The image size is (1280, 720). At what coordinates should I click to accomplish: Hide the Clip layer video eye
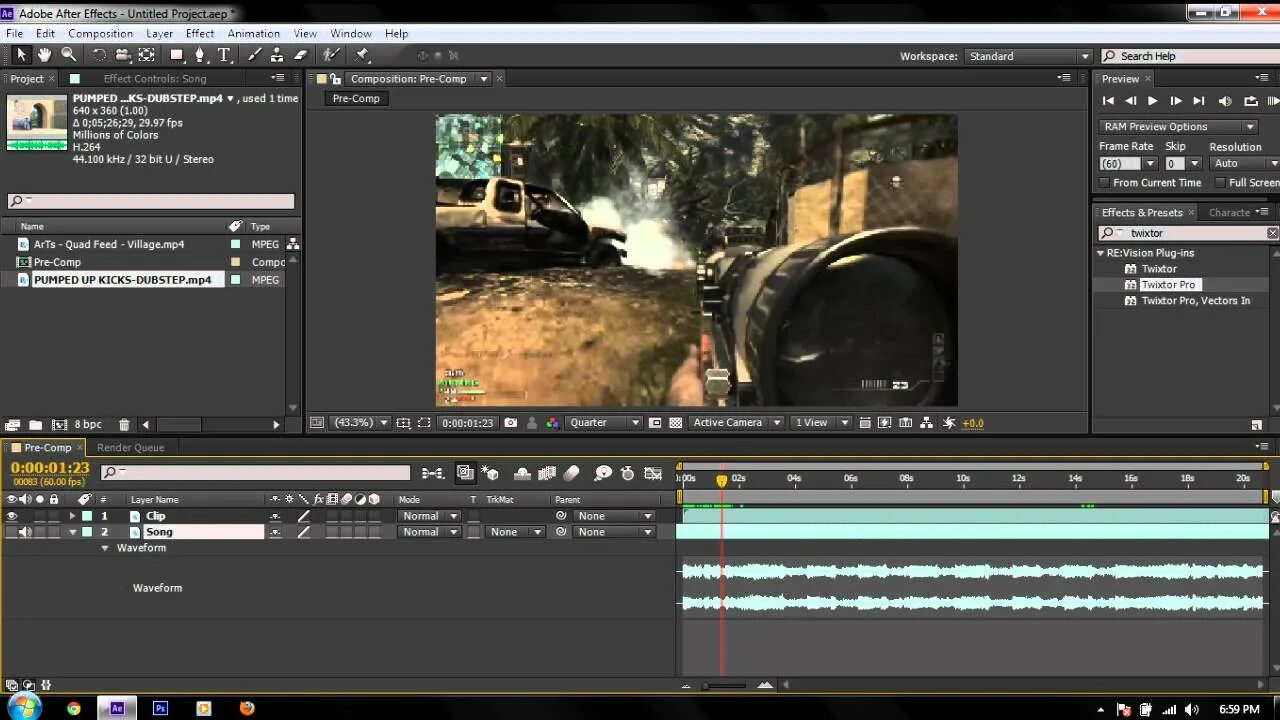click(x=12, y=516)
